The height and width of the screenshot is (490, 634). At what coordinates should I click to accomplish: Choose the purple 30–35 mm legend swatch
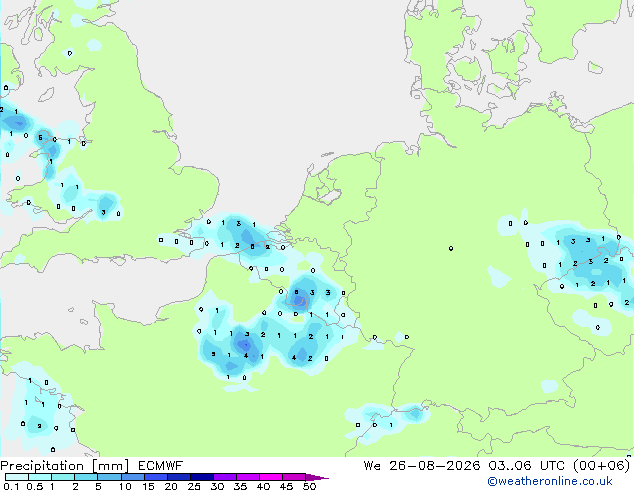click(x=225, y=477)
